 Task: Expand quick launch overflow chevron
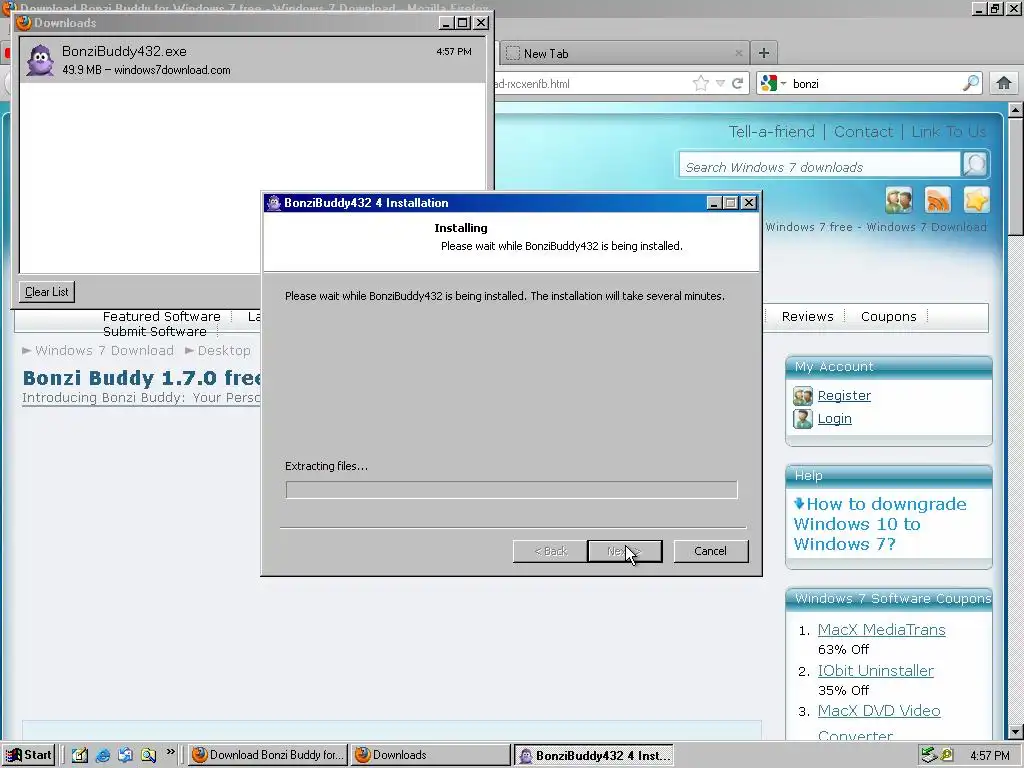[170, 752]
